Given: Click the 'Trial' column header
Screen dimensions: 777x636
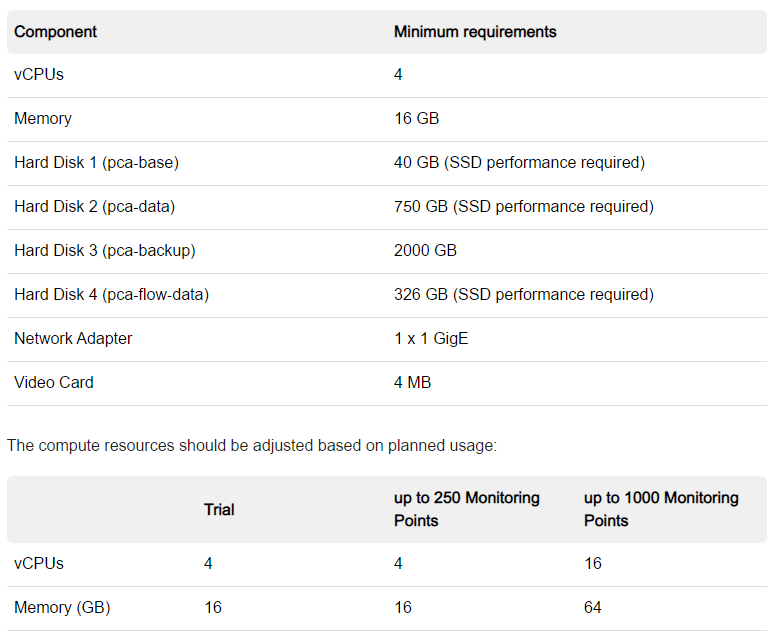Looking at the screenshot, I should (x=219, y=510).
